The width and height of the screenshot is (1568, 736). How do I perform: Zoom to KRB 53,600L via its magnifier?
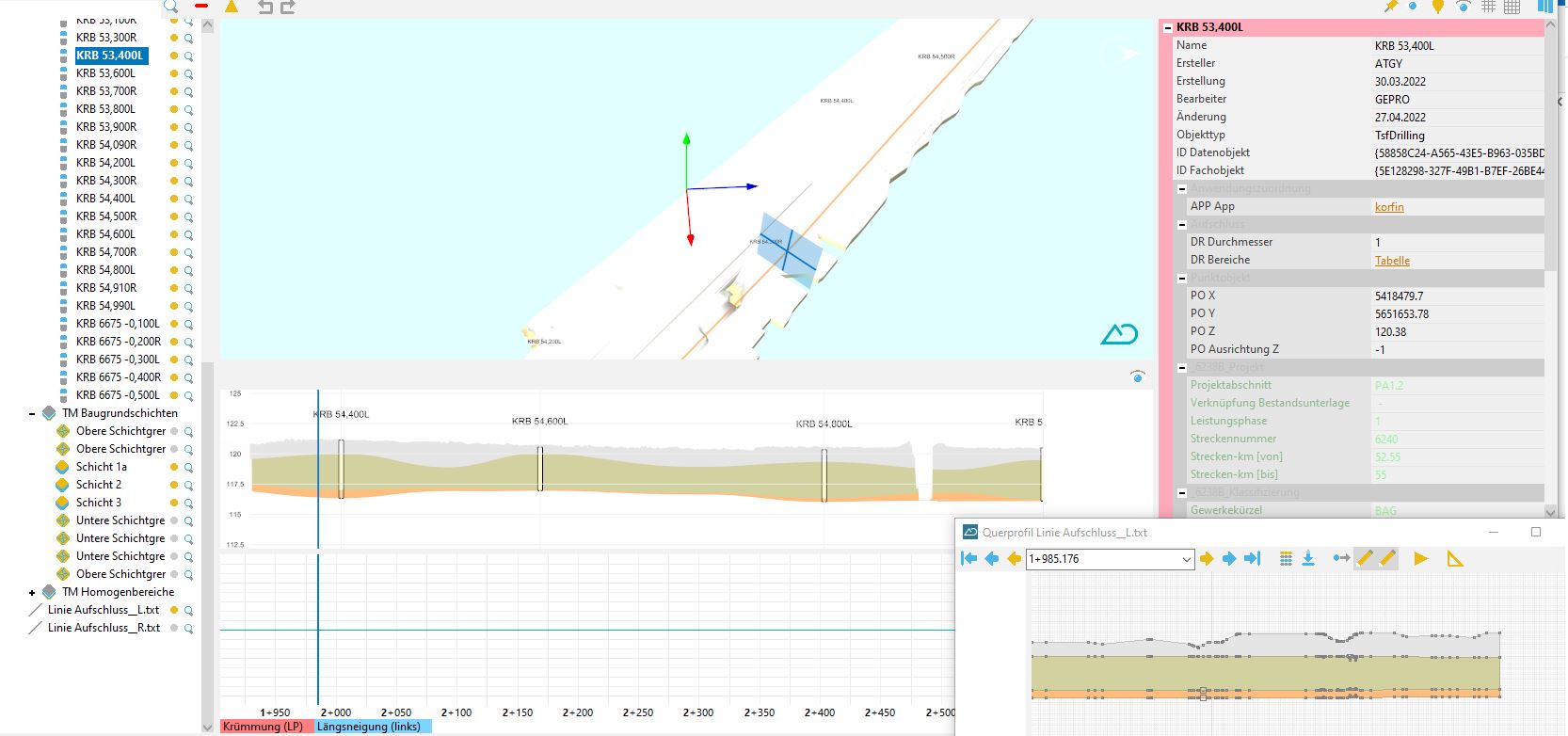[x=188, y=74]
